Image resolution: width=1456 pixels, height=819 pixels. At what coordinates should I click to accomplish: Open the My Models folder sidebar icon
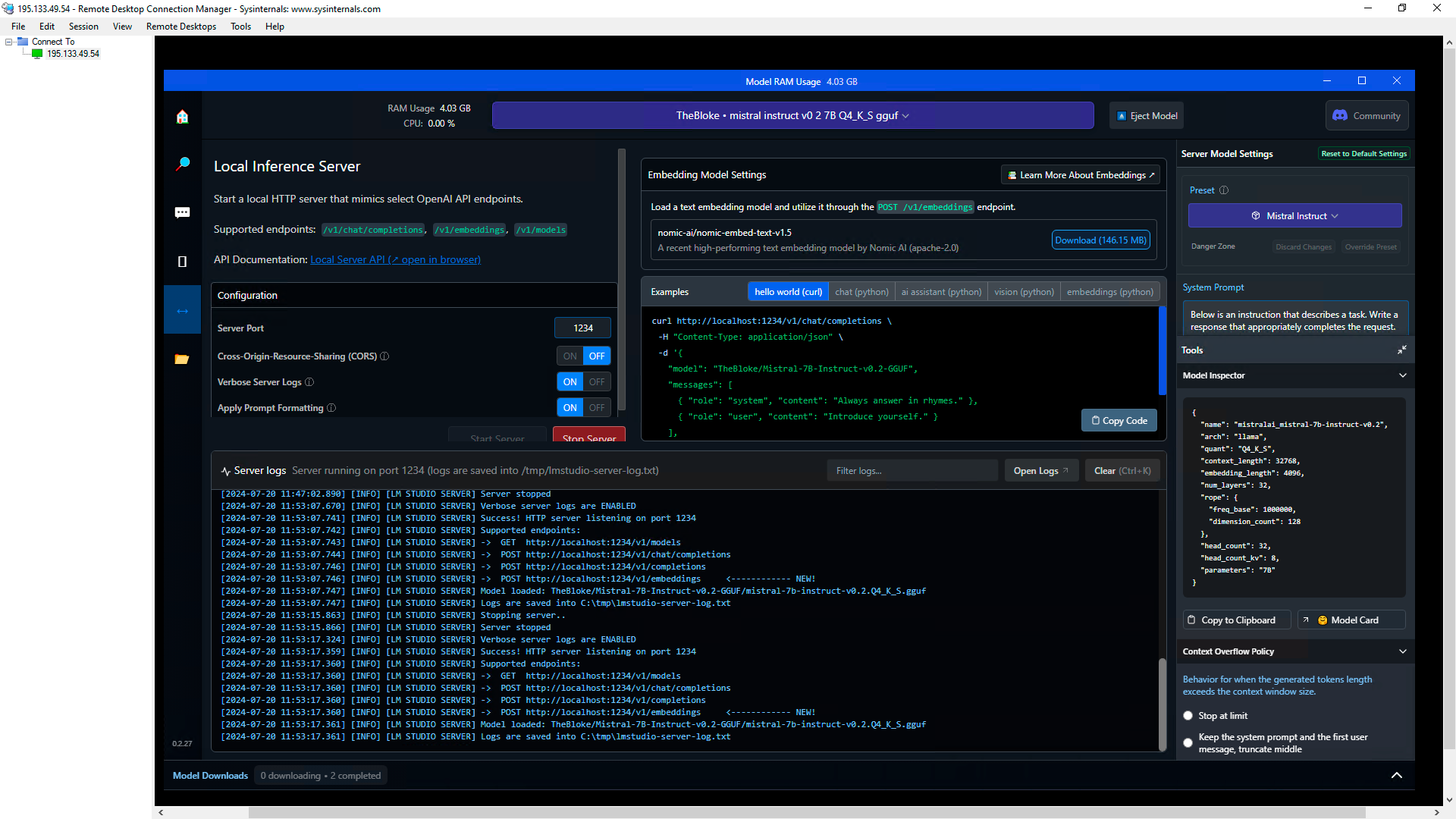[182, 359]
